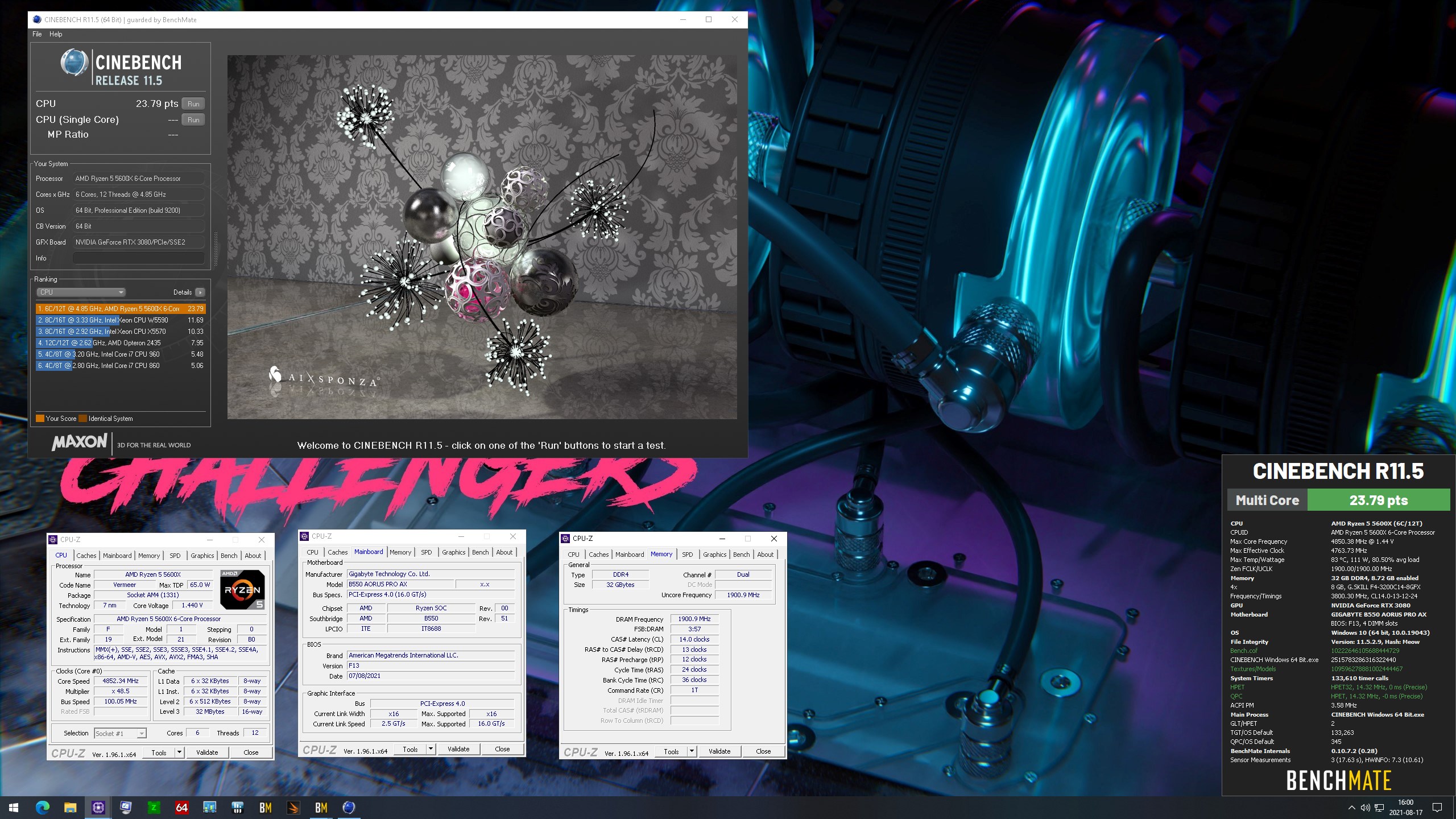This screenshot has width=1456, height=819.
Task: Open the Help menu in Cinebench
Action: tap(56, 34)
